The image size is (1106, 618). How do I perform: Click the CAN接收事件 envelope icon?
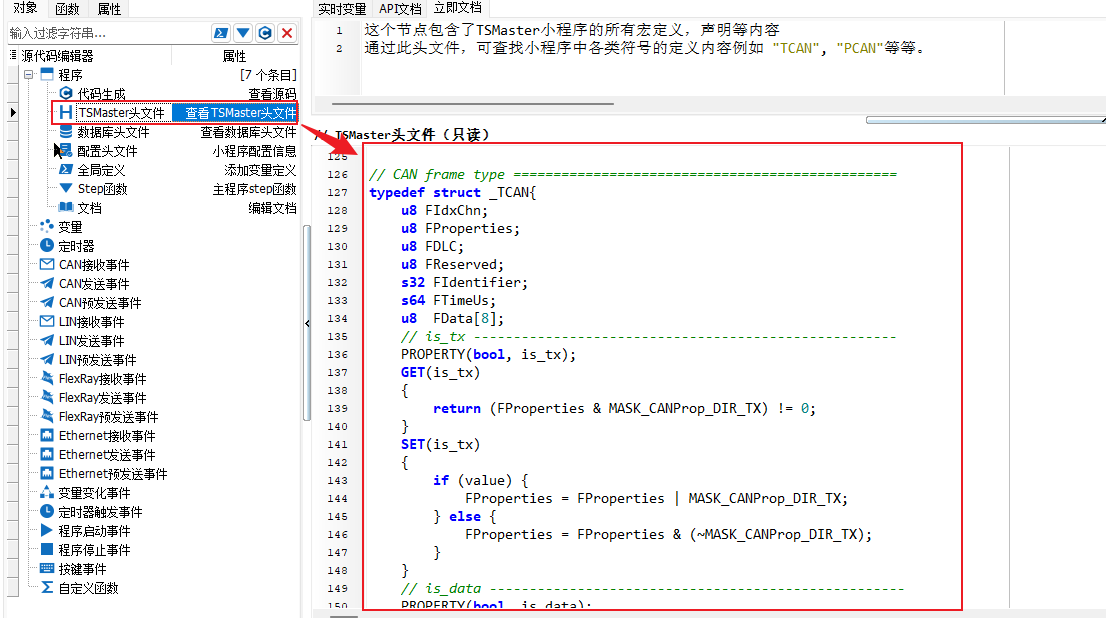(x=47, y=265)
